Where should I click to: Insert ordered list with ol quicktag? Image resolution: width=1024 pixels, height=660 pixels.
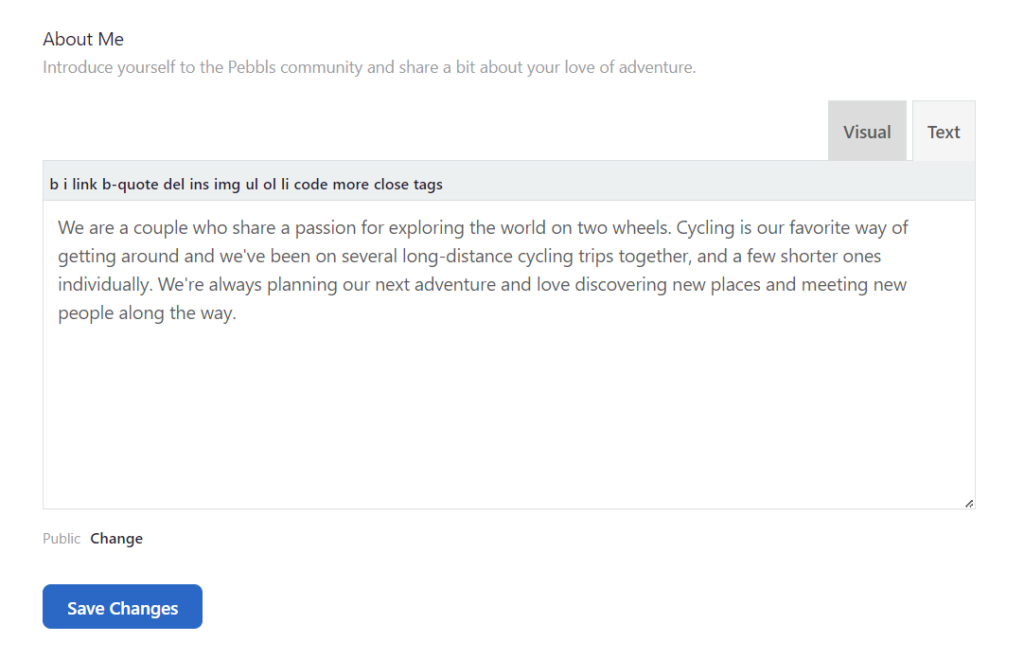pyautogui.click(x=269, y=184)
